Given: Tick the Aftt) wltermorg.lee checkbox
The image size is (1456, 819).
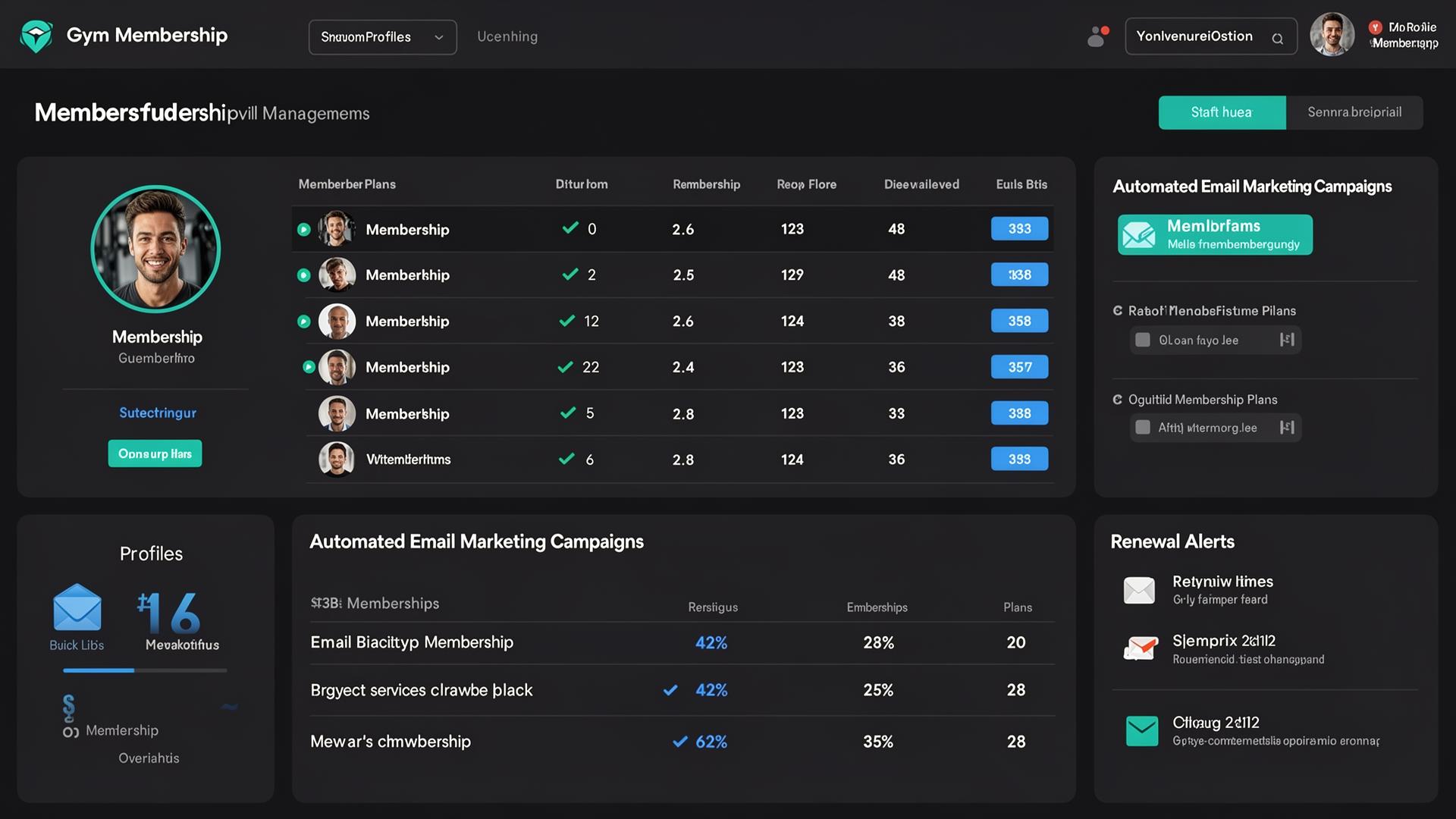Looking at the screenshot, I should [1143, 428].
